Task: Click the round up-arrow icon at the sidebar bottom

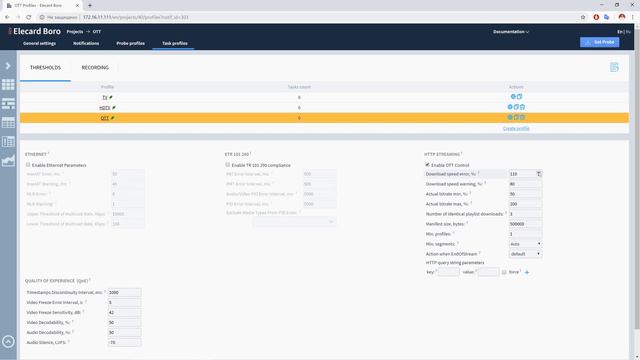Action: (x=8, y=341)
